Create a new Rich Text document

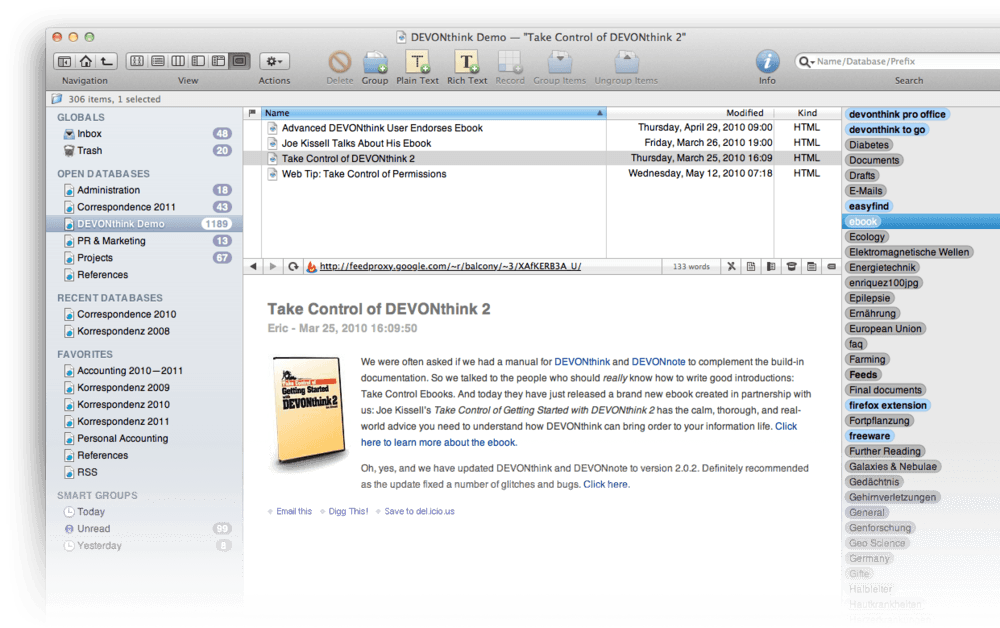click(467, 62)
